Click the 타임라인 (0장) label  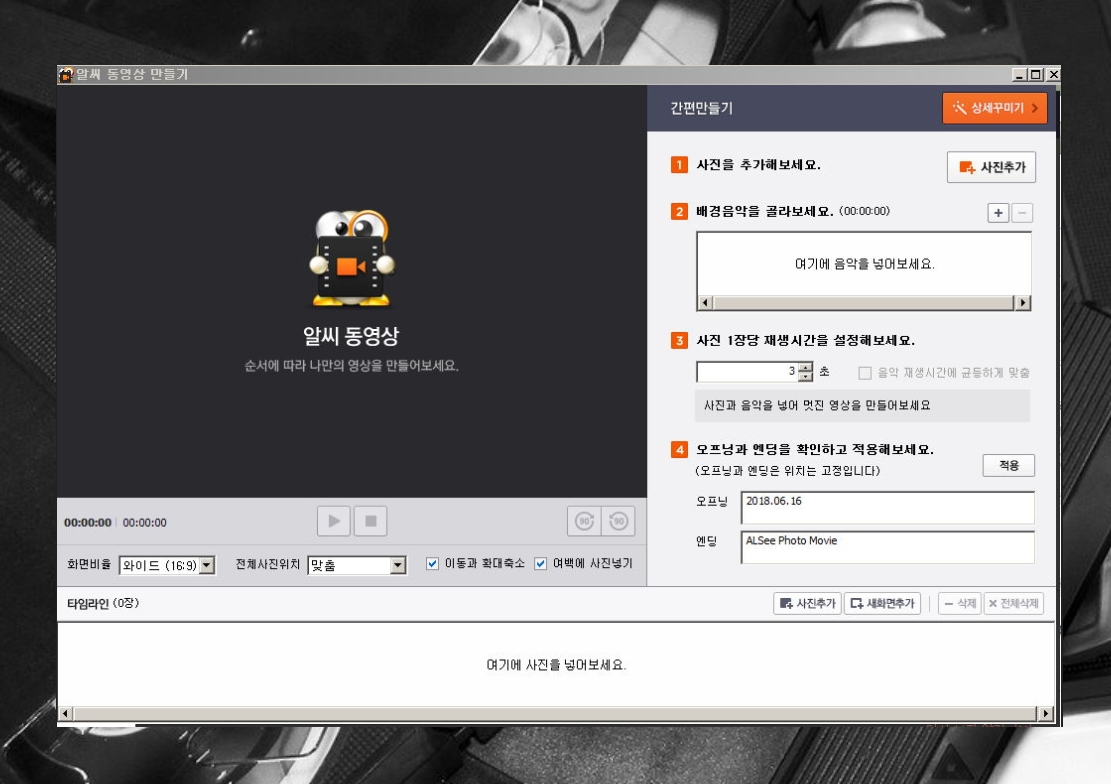tap(103, 603)
